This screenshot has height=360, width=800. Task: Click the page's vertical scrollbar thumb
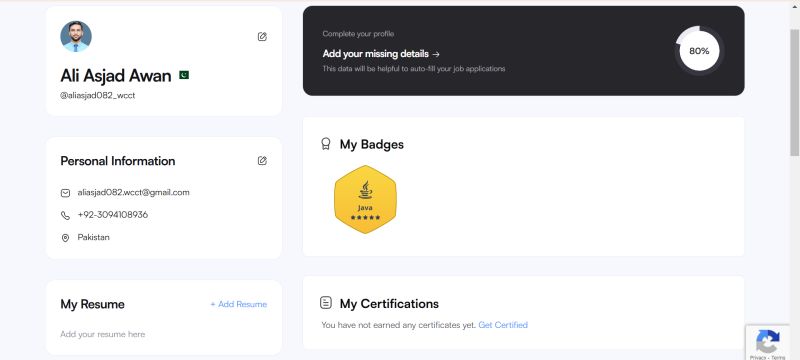794,92
